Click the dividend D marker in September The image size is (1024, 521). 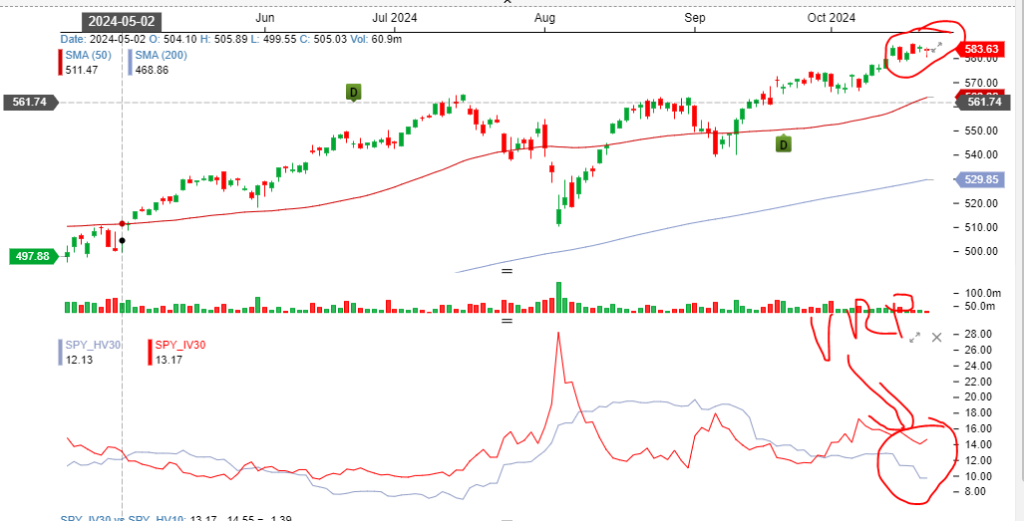tap(784, 144)
